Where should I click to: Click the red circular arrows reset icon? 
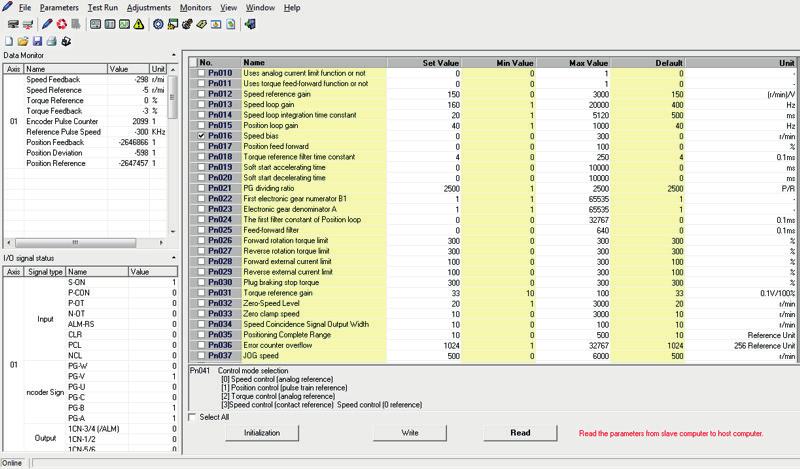click(62, 24)
